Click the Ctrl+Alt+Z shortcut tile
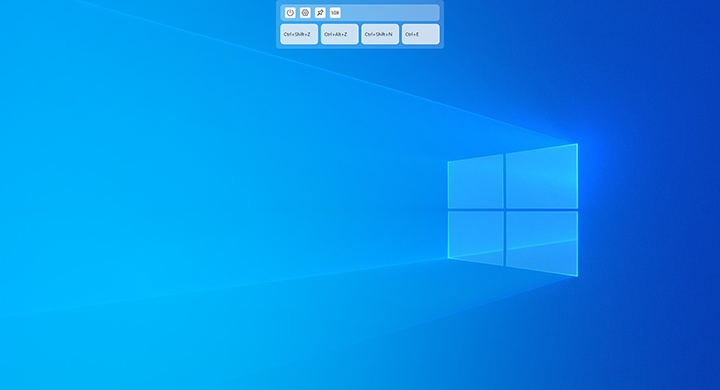Image resolution: width=720 pixels, height=390 pixels. [x=339, y=34]
